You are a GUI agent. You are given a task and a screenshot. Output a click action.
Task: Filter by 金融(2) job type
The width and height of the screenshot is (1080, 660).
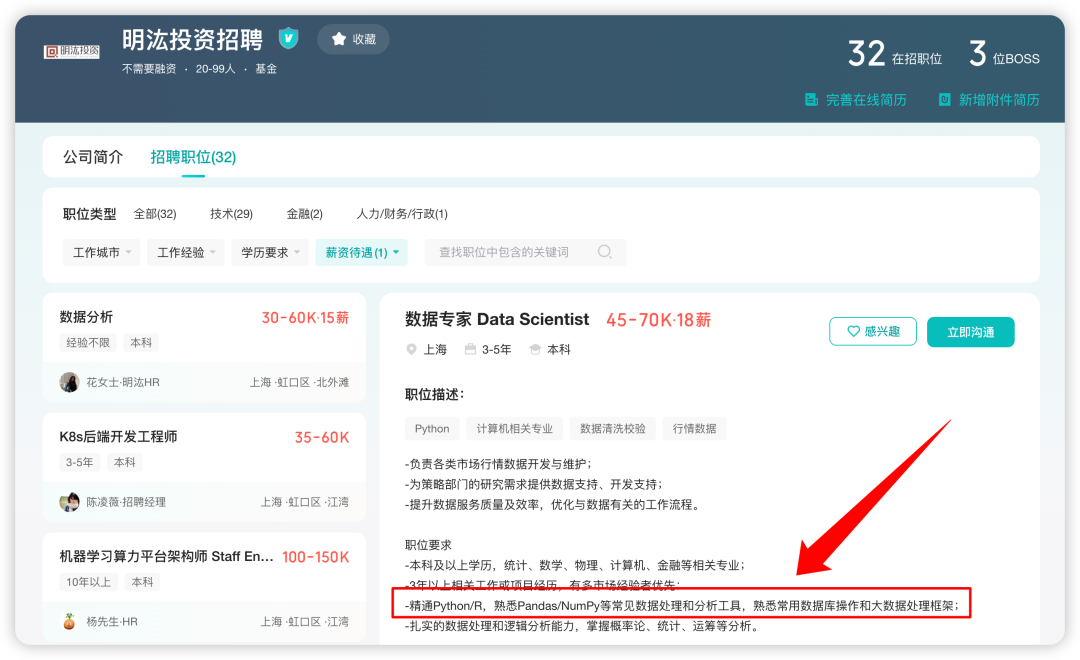(x=304, y=214)
